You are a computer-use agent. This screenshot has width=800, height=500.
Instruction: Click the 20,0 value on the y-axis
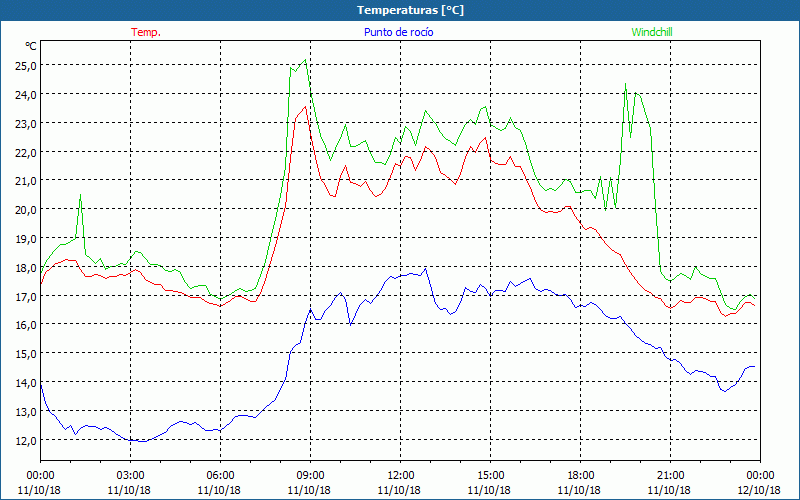[x=26, y=209]
